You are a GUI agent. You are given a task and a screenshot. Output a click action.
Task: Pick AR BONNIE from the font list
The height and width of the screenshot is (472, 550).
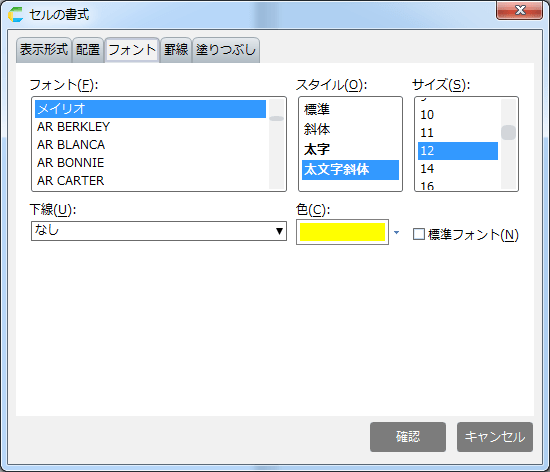[x=150, y=163]
